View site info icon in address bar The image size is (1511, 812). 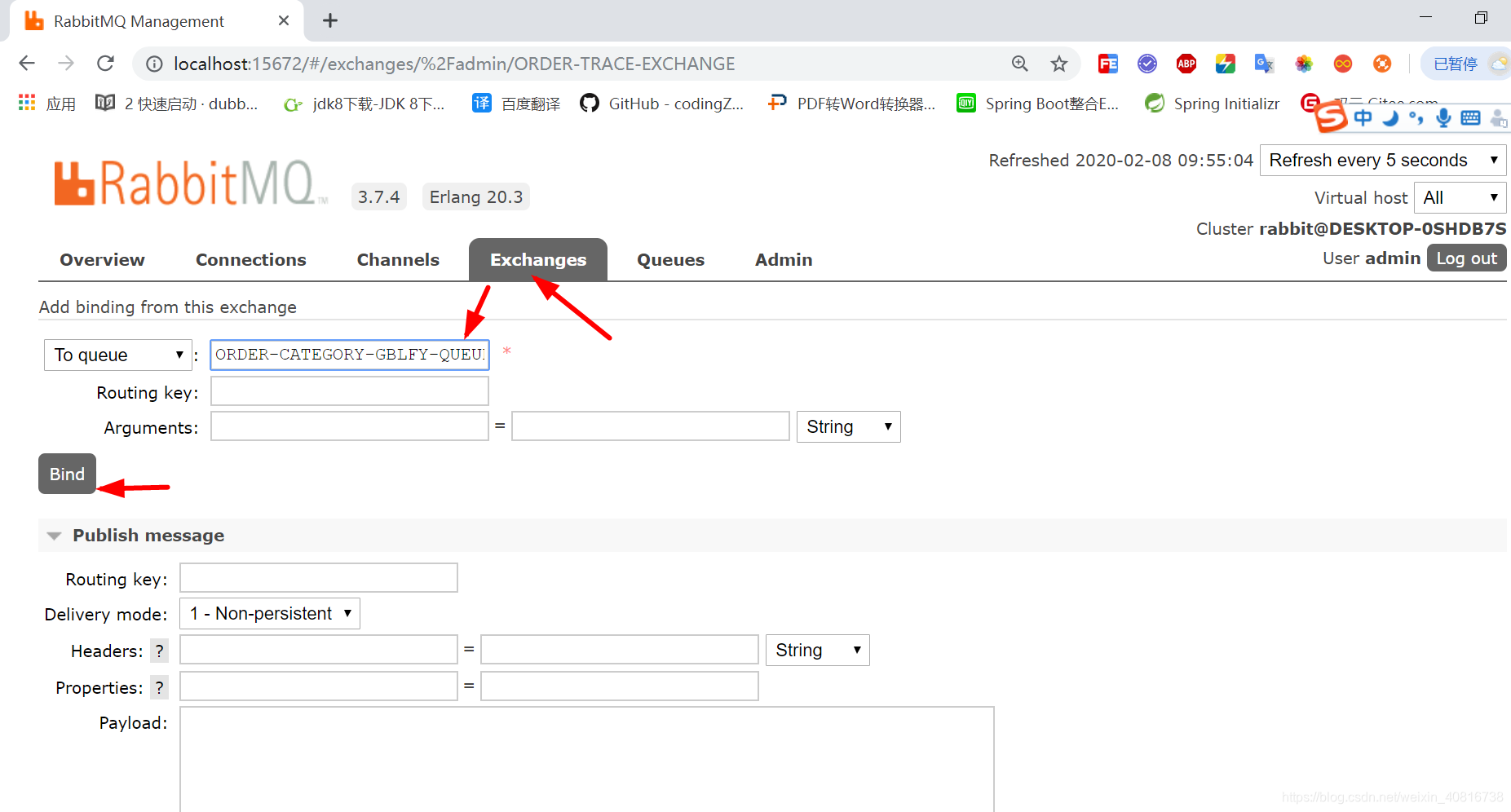point(154,64)
